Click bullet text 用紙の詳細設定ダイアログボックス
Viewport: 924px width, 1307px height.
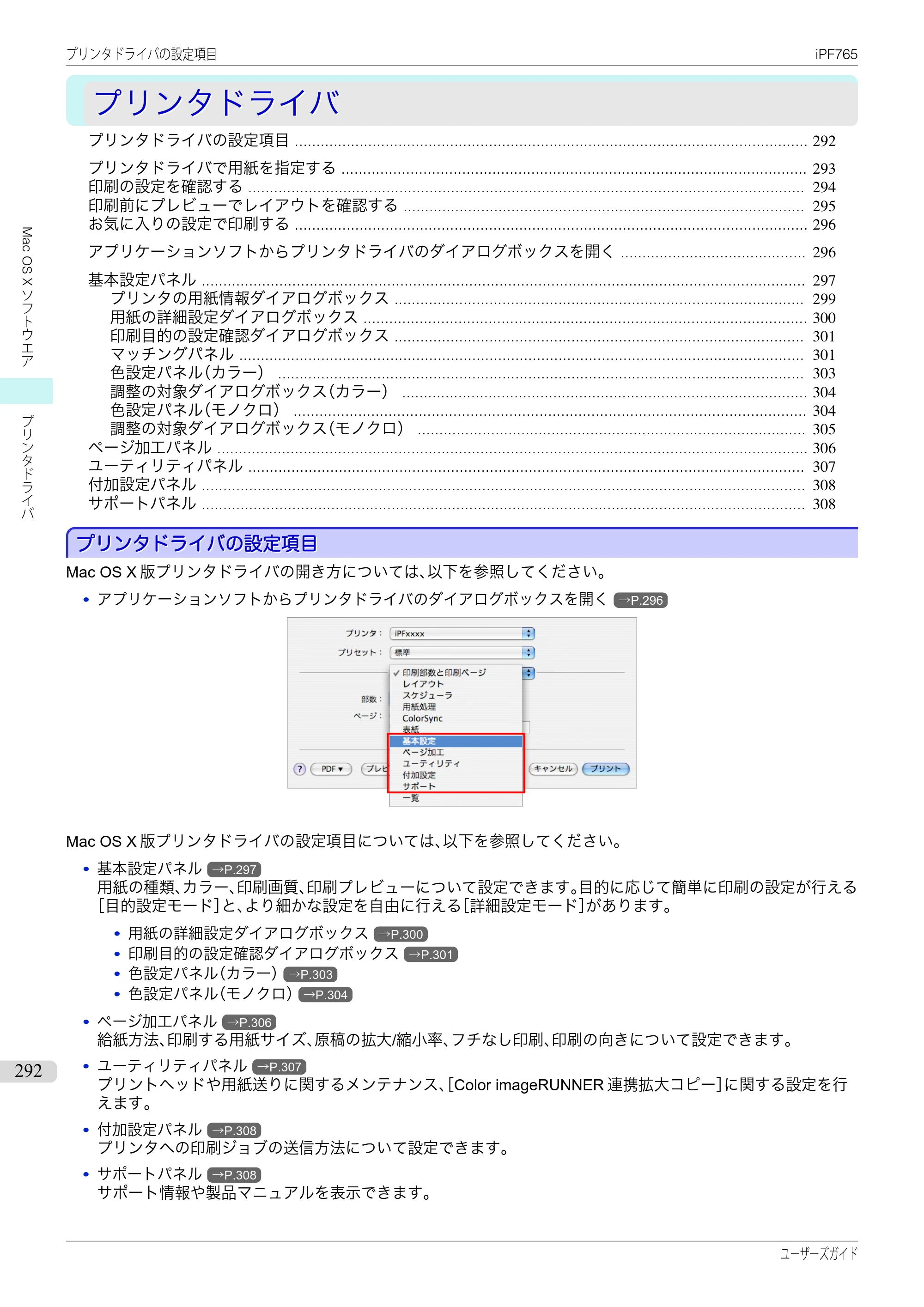point(248,934)
